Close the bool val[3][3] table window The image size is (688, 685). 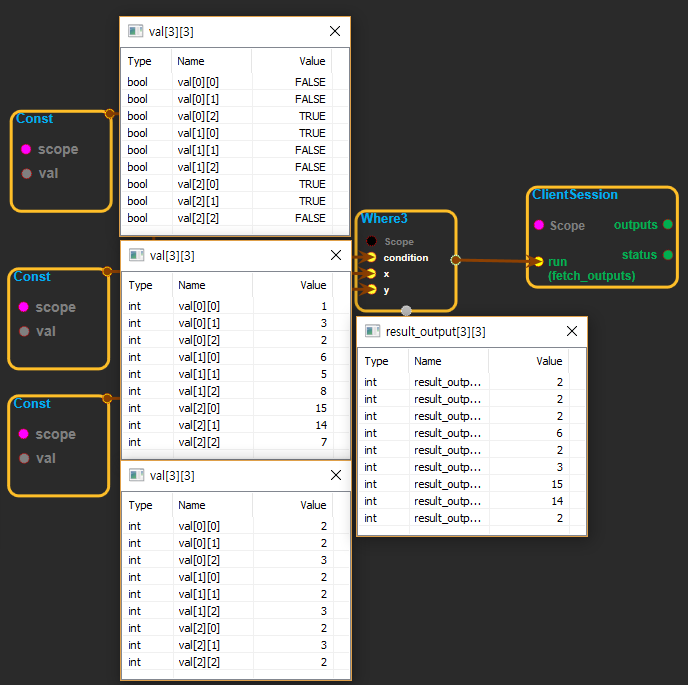335,31
